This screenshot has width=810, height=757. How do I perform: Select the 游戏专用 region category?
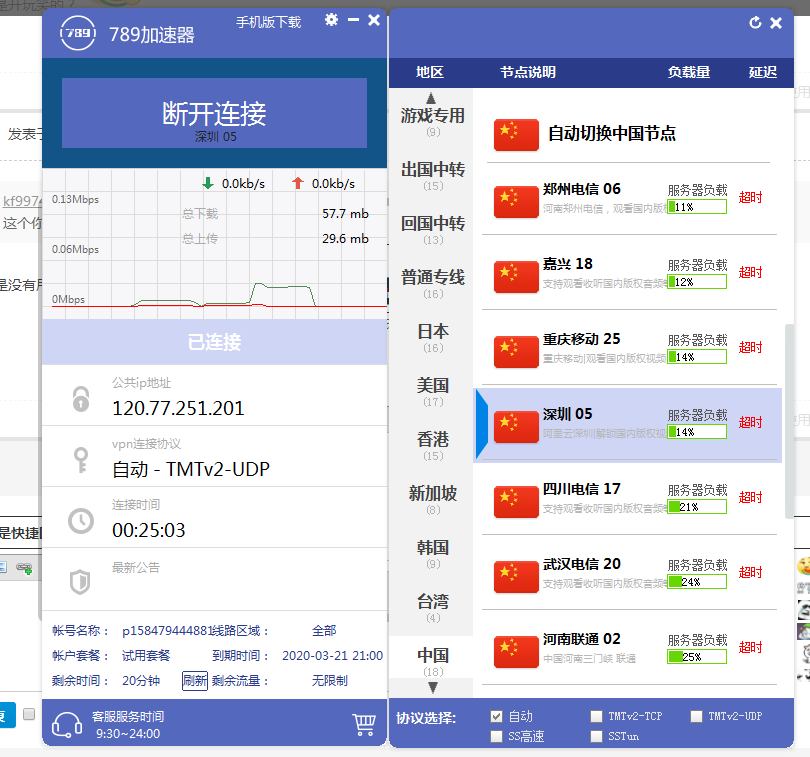coord(433,121)
